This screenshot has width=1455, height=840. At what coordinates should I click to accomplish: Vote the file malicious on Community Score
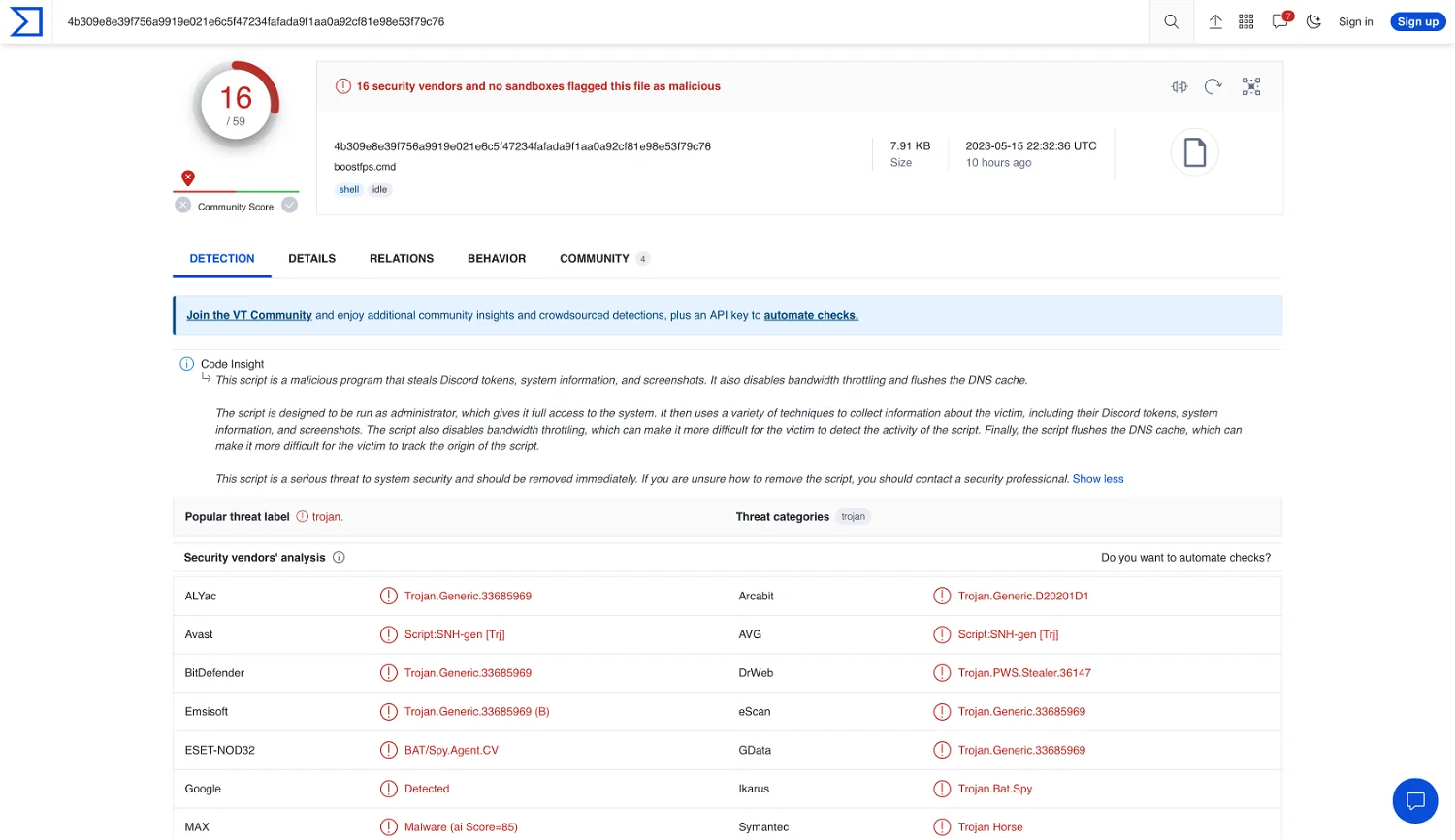tap(183, 205)
